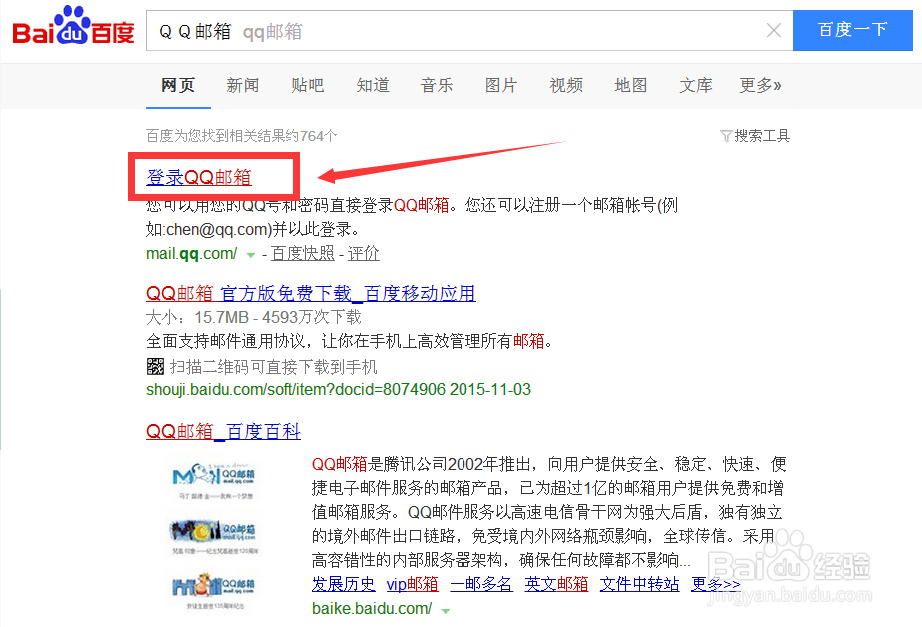Viewport: 922px width, 627px height.
Task: Click the QR code icon
Action: coord(155,367)
